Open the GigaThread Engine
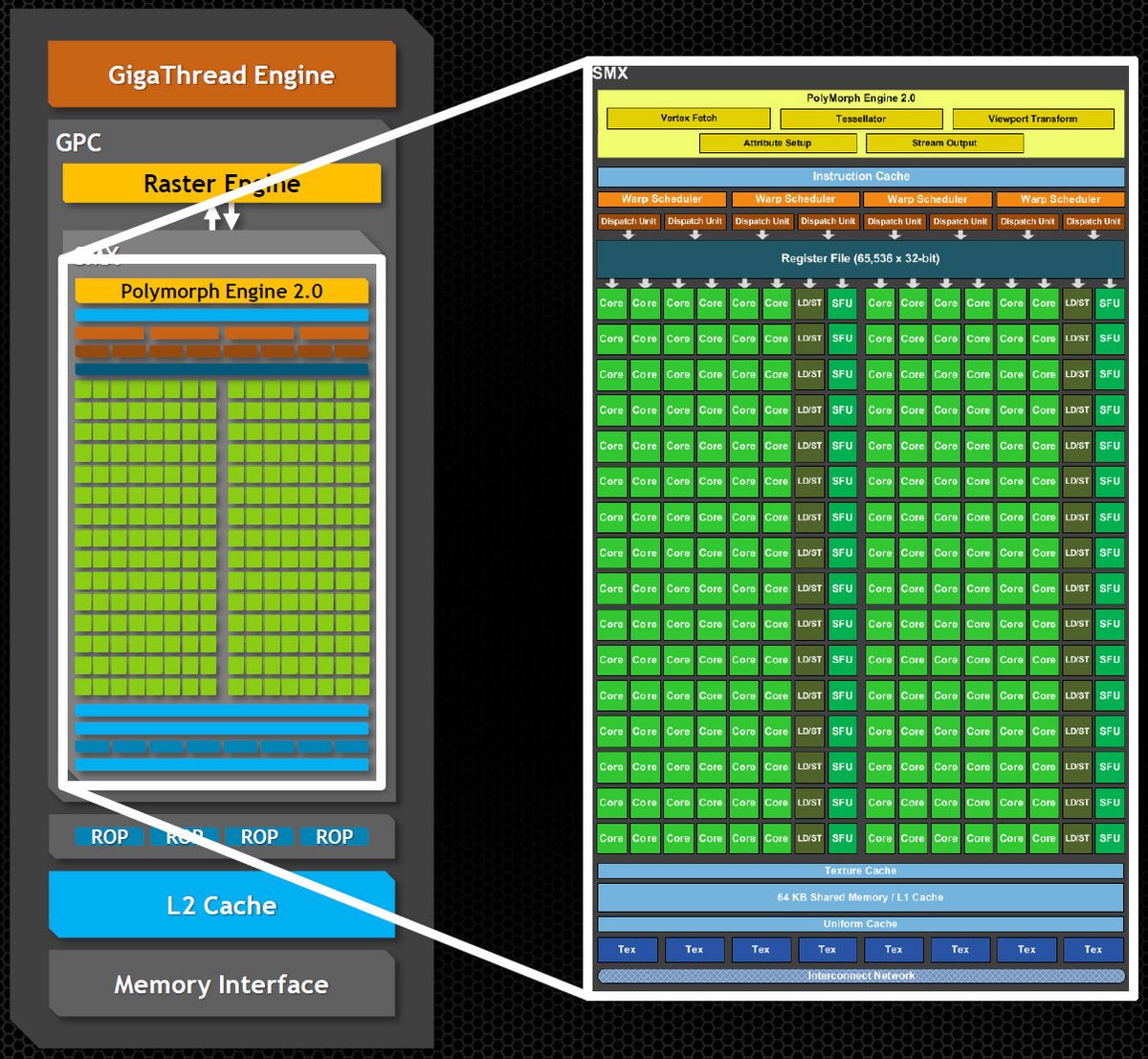This screenshot has height=1059, width=1148. [x=221, y=75]
